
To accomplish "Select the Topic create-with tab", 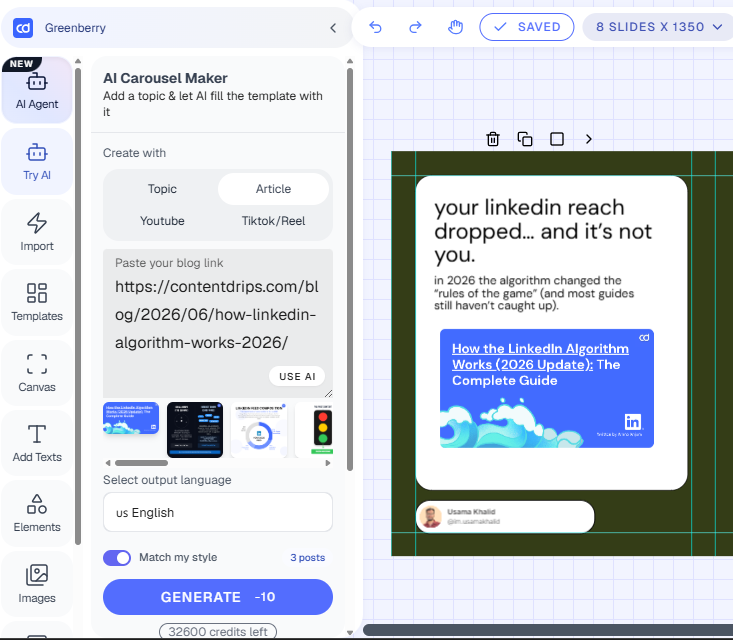I will coord(162,189).
